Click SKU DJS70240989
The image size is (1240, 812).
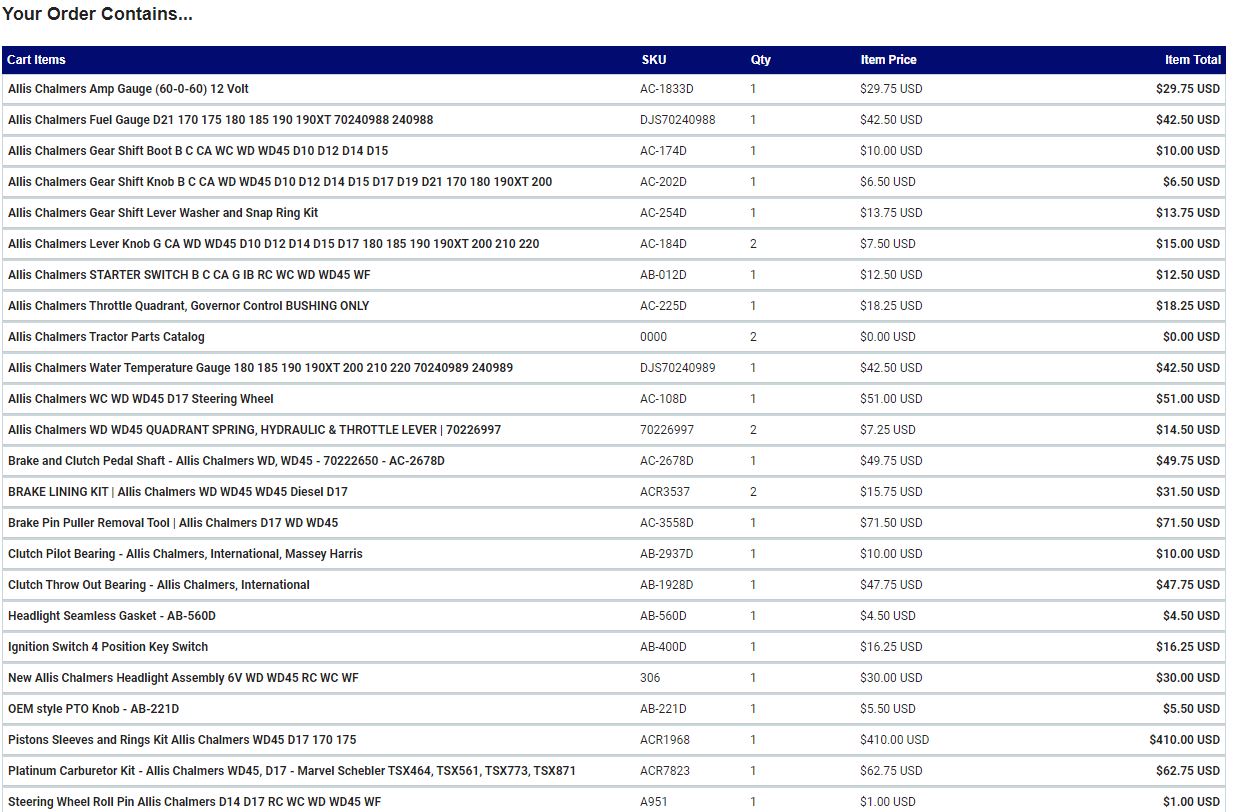pos(678,368)
